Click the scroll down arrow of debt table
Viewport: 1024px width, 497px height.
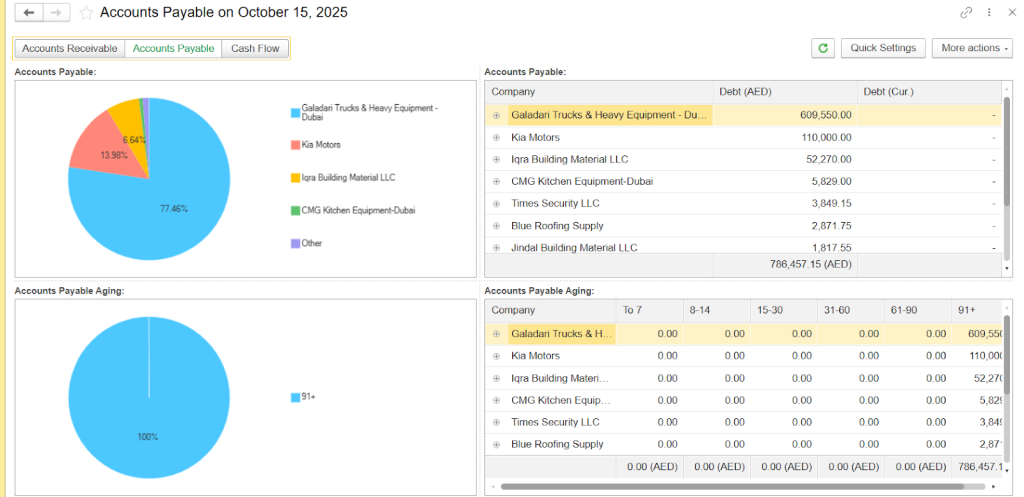[x=1006, y=268]
